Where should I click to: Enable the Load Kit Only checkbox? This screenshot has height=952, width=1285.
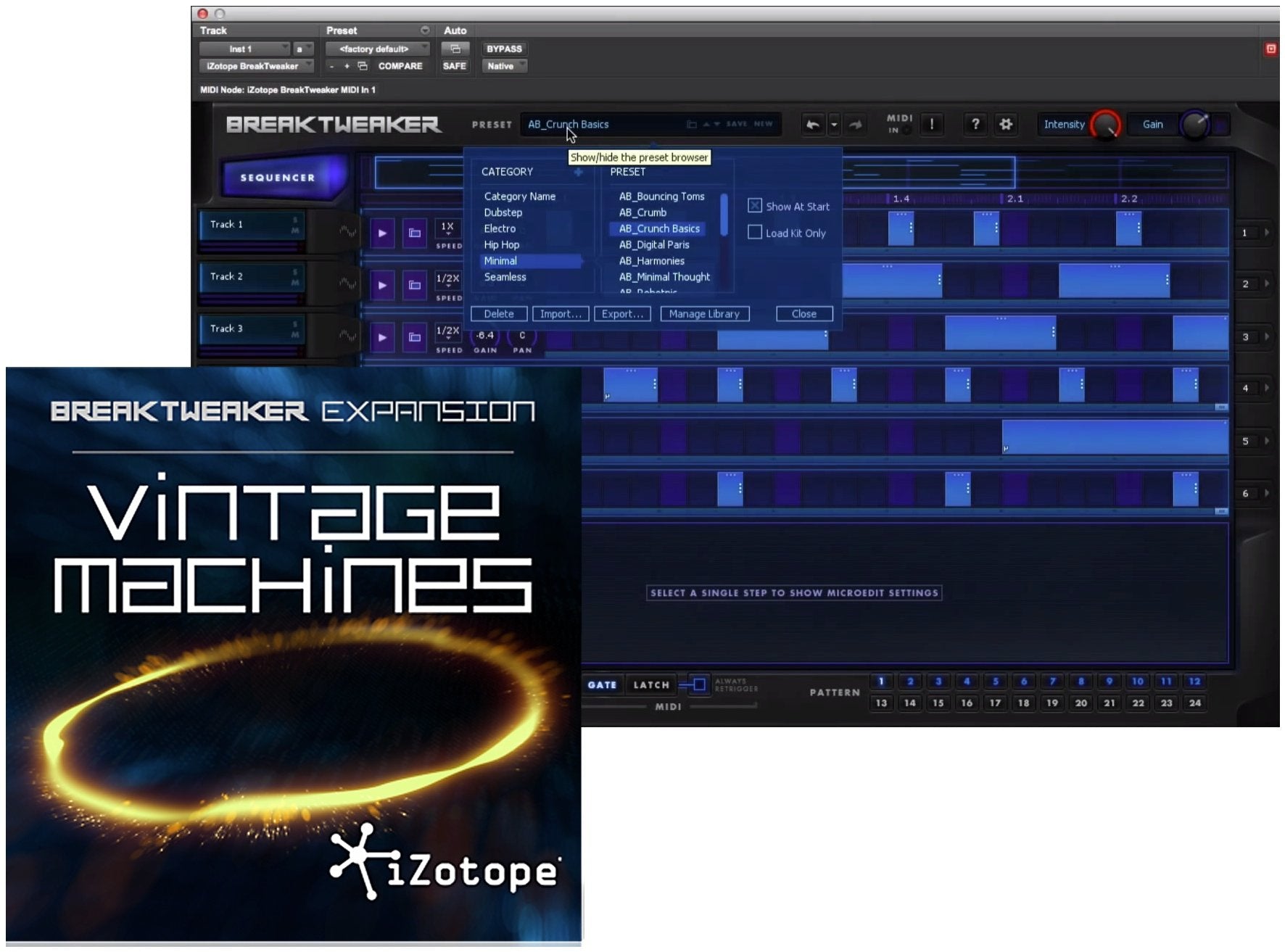coord(755,233)
